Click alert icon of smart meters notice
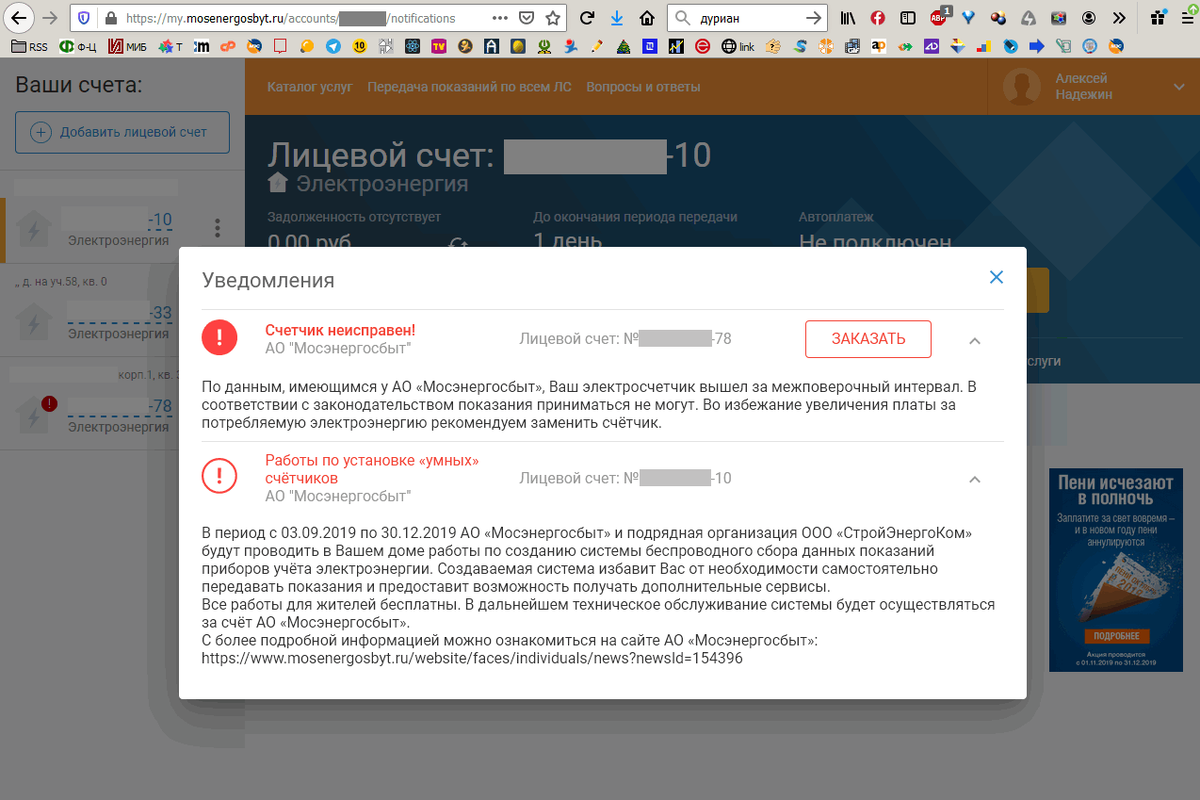 220,476
